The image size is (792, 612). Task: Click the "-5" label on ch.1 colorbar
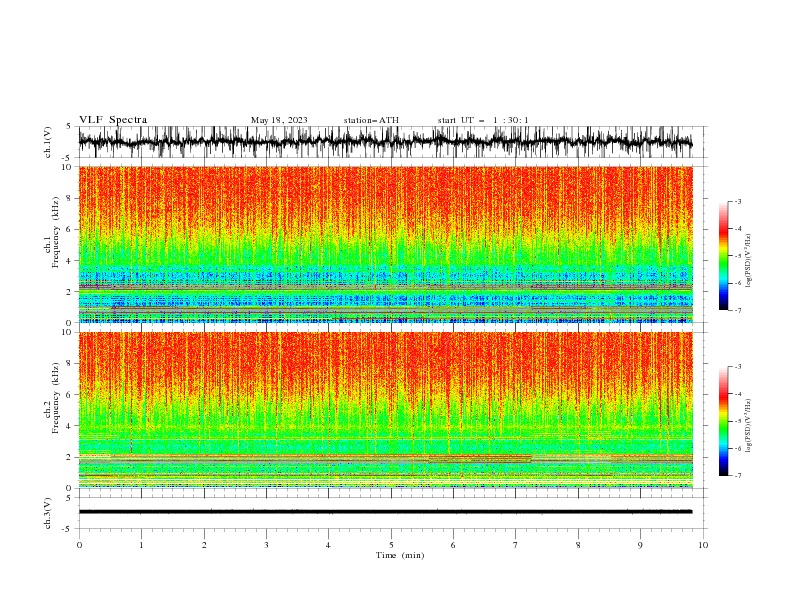click(x=738, y=256)
